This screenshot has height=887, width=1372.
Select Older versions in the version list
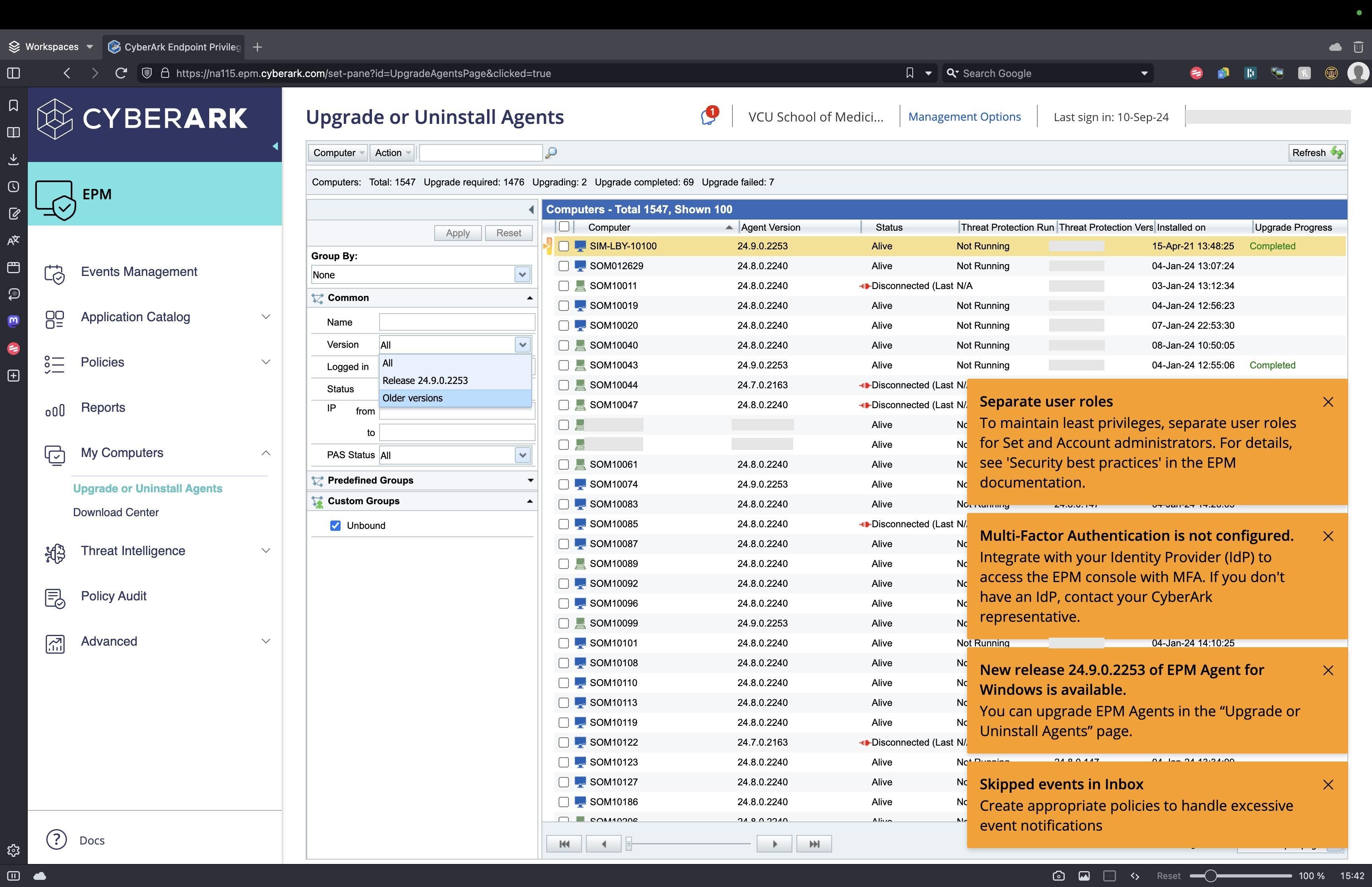[x=412, y=398]
